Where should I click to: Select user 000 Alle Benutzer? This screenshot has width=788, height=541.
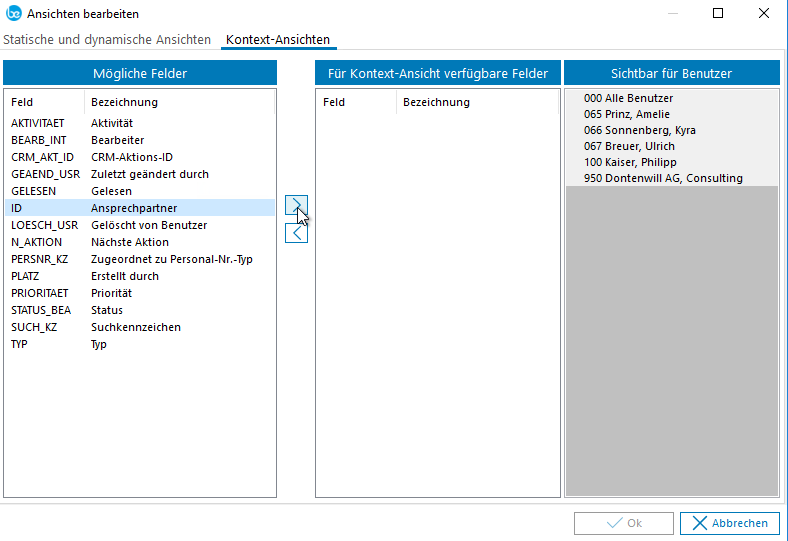pyautogui.click(x=628, y=98)
